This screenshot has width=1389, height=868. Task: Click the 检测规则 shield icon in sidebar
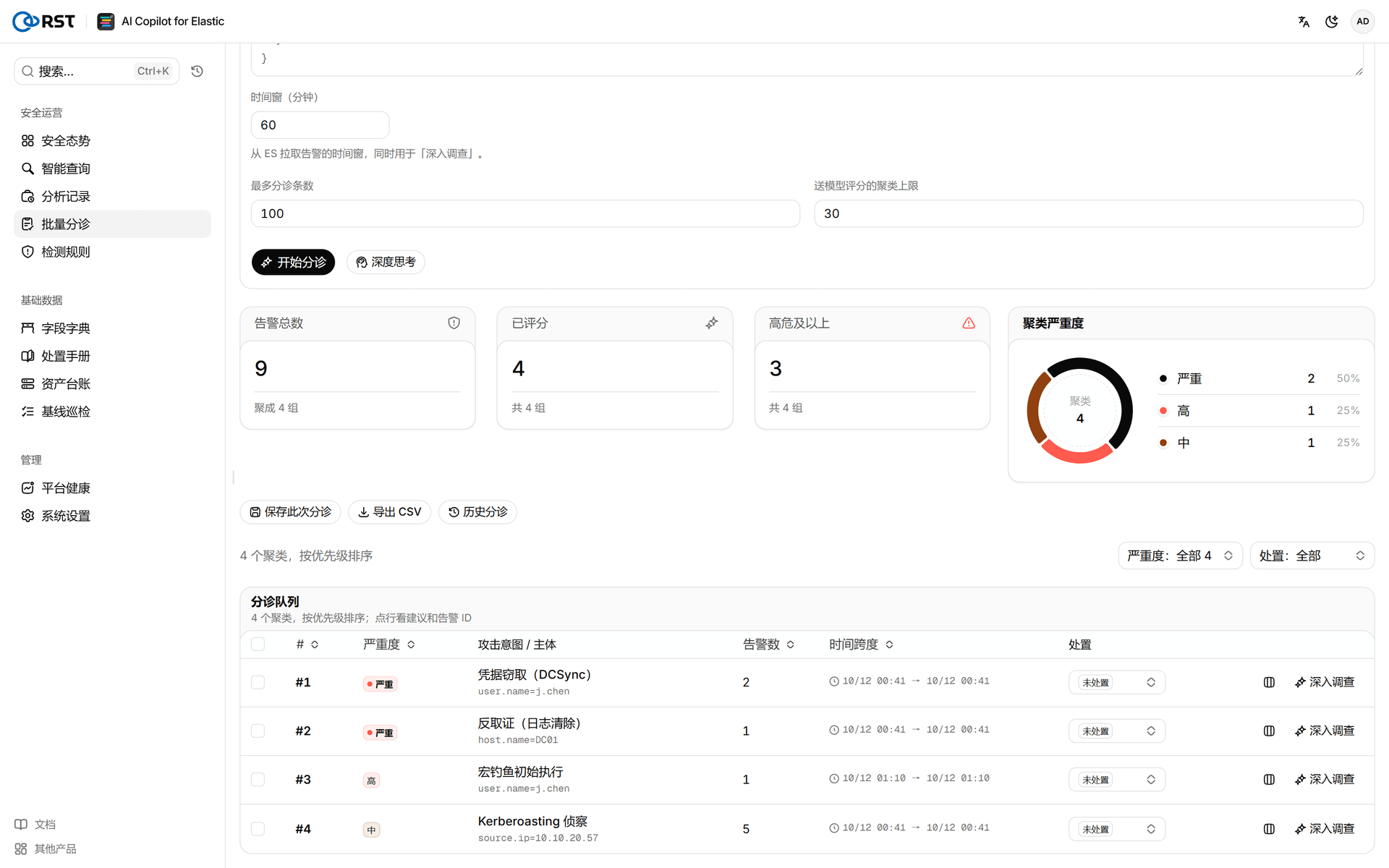[27, 252]
